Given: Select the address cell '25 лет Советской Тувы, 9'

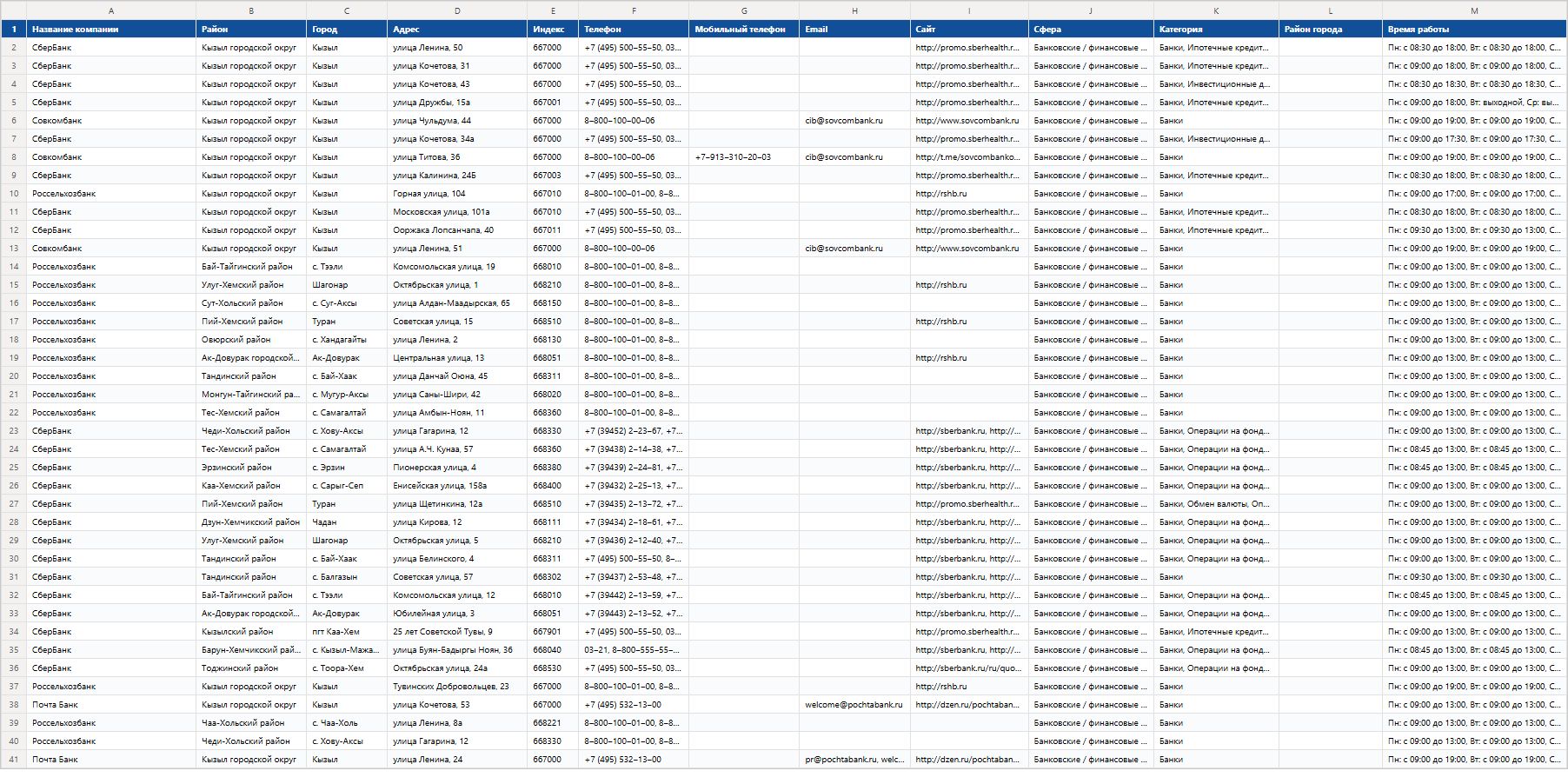Looking at the screenshot, I should [x=457, y=632].
